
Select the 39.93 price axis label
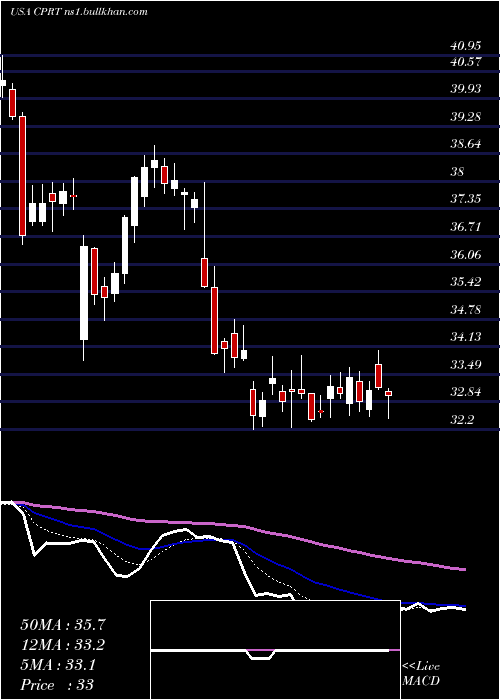click(x=465, y=89)
